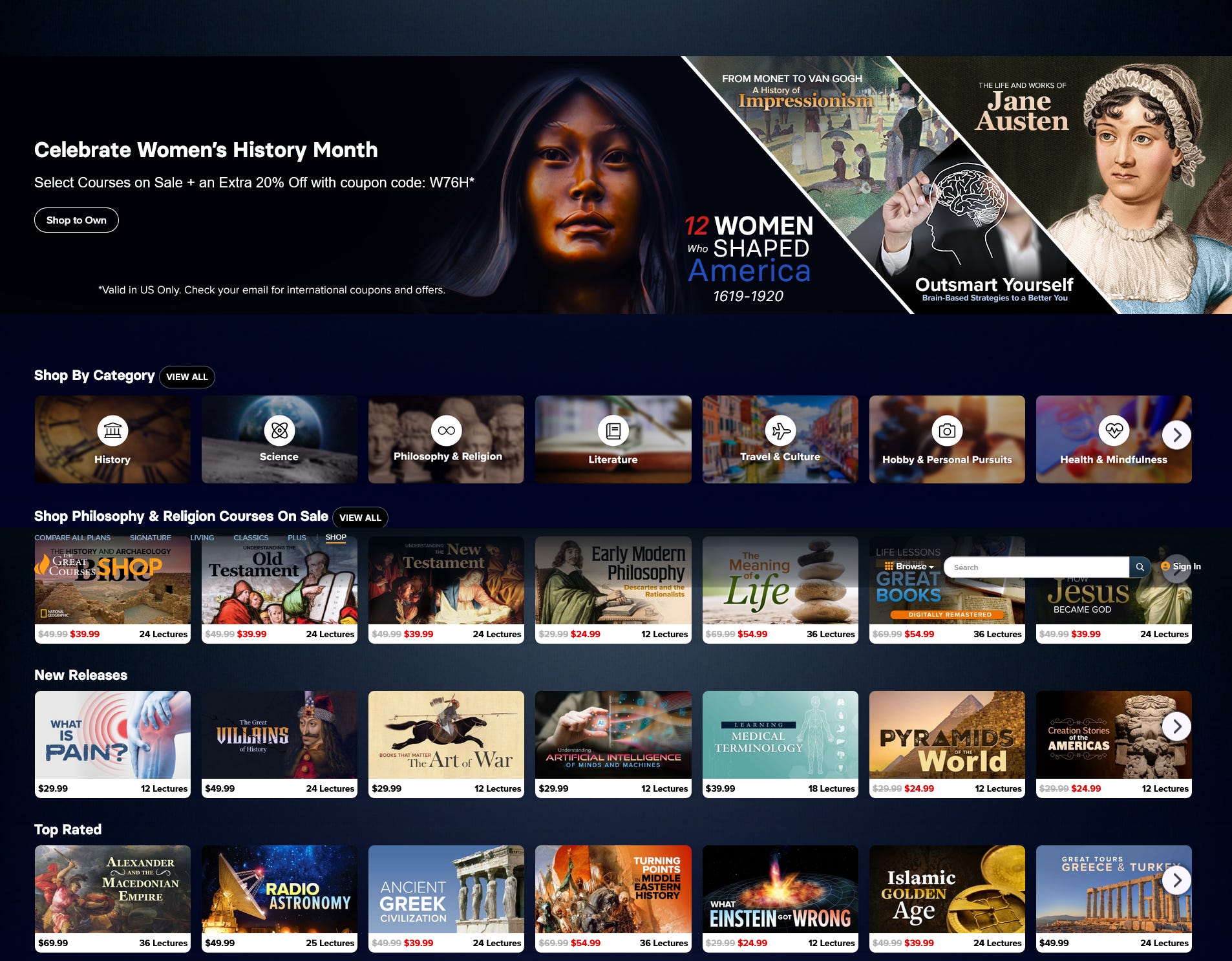
Task: Click the Sign In user icon
Action: click(1165, 566)
